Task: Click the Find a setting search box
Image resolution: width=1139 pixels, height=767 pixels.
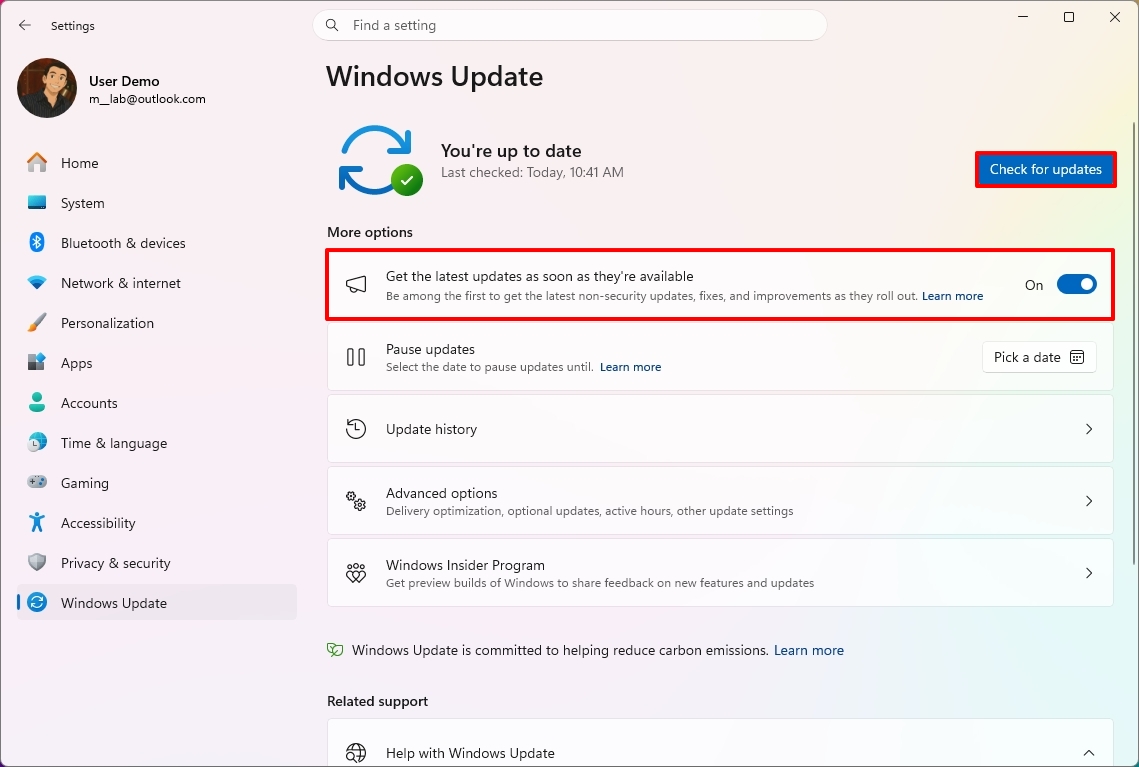Action: [570, 25]
